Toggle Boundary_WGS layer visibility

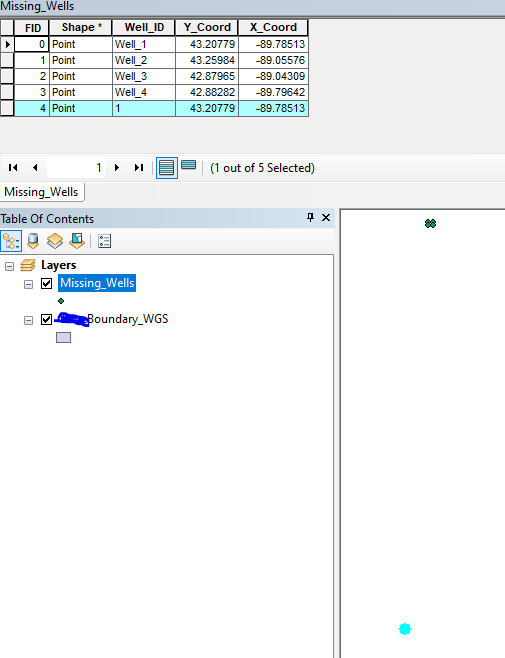click(x=47, y=319)
